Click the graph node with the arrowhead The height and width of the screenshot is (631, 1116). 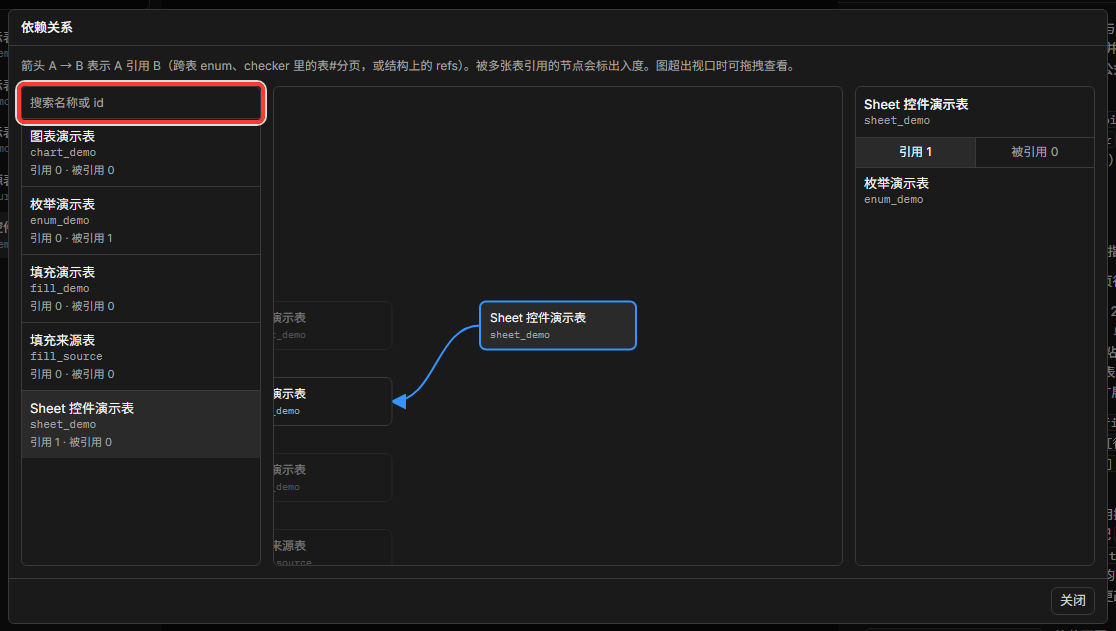pos(332,401)
